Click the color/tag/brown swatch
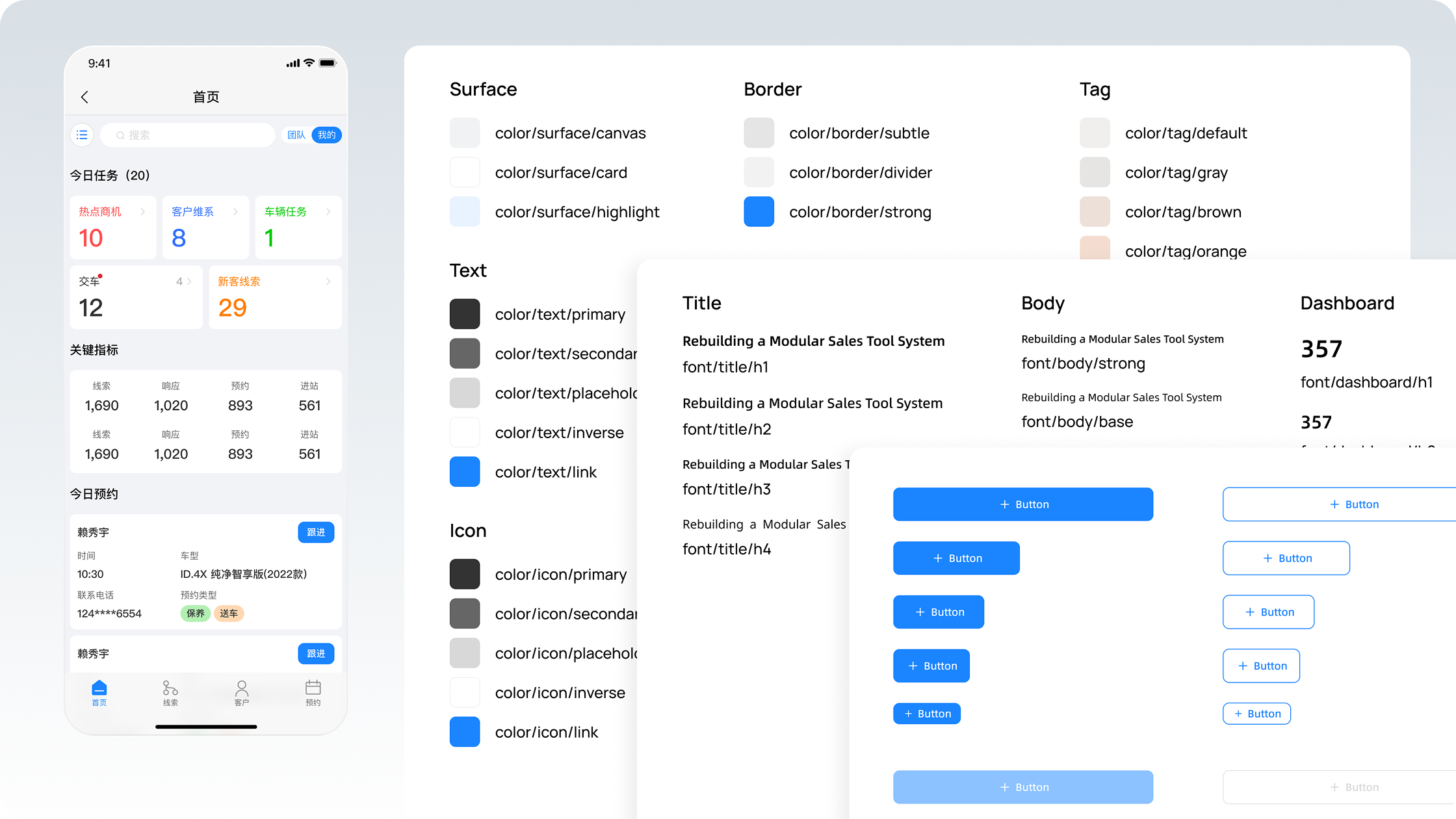This screenshot has height=819, width=1456. (x=1095, y=211)
